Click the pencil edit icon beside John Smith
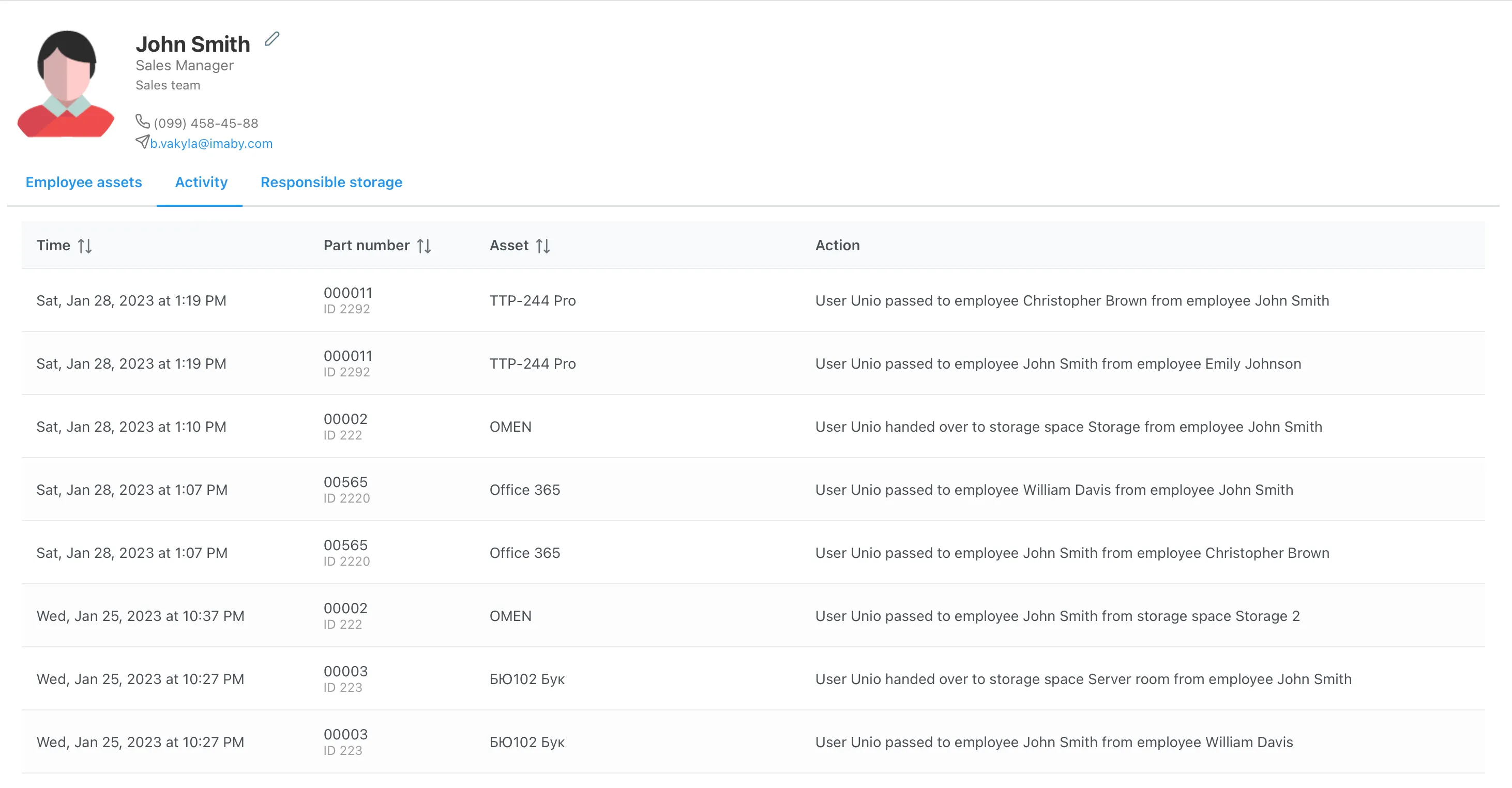Viewport: 1512px width, 788px height. click(272, 39)
